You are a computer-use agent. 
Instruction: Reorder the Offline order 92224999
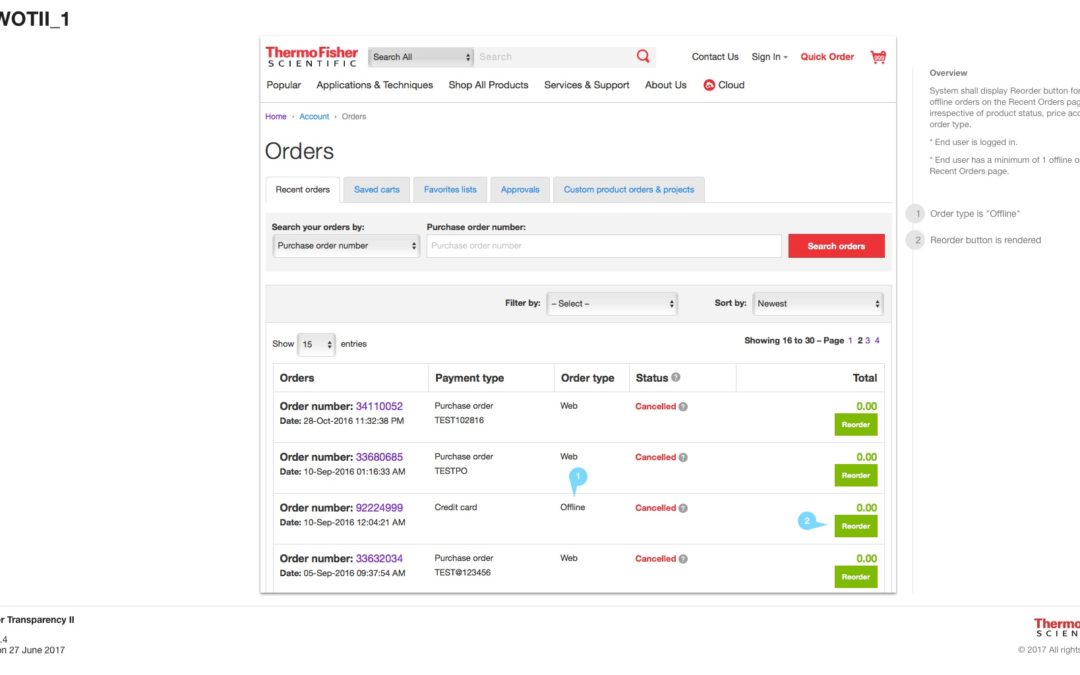[x=855, y=525]
